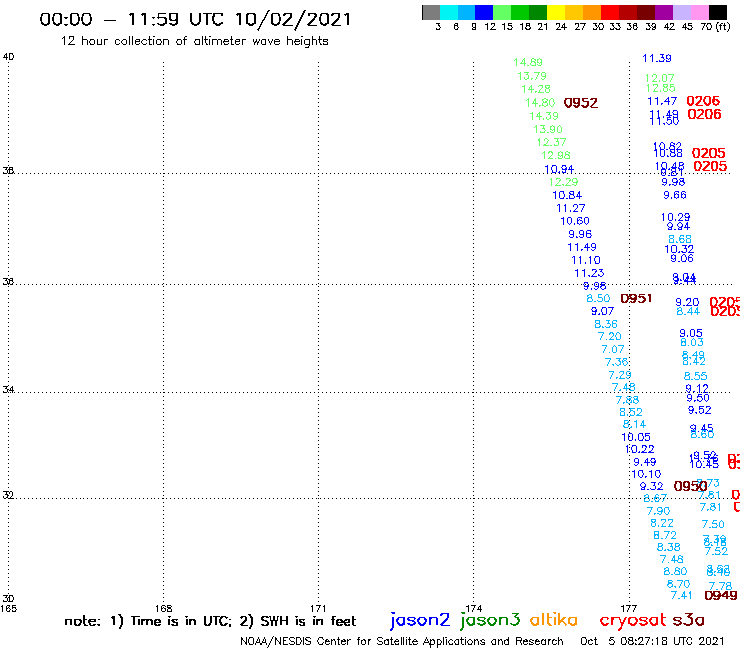Image resolution: width=740 pixels, height=650 pixels.
Task: Select the wave height value 10.29
Action: click(675, 217)
